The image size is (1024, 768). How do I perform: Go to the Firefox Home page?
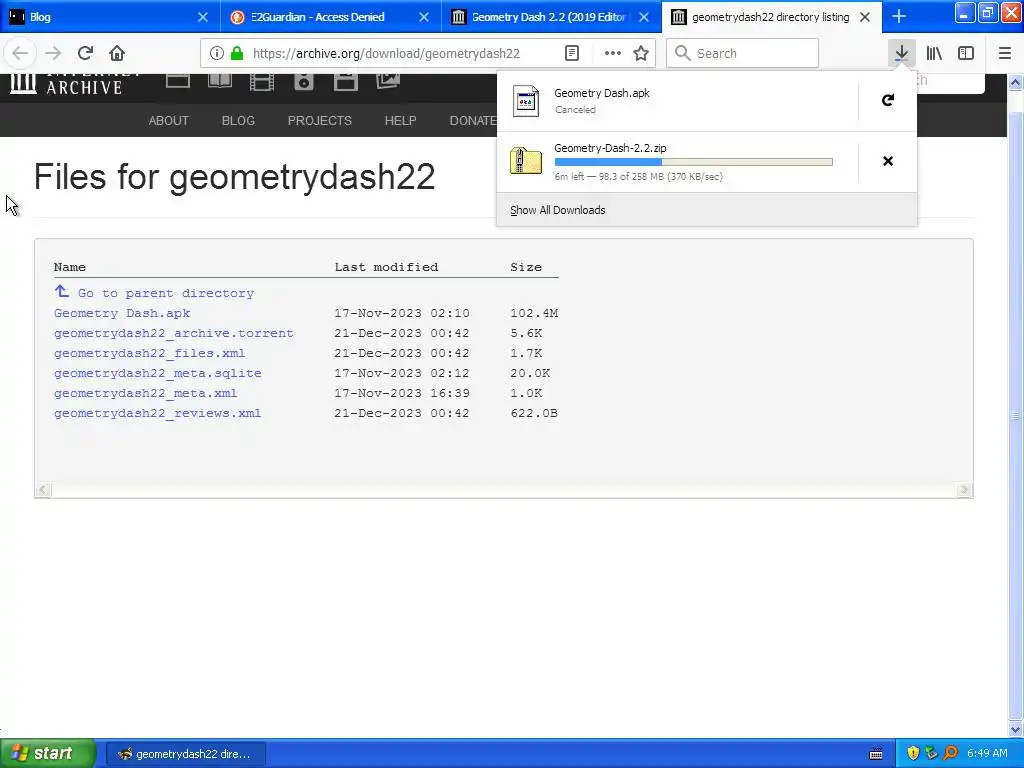click(x=117, y=53)
